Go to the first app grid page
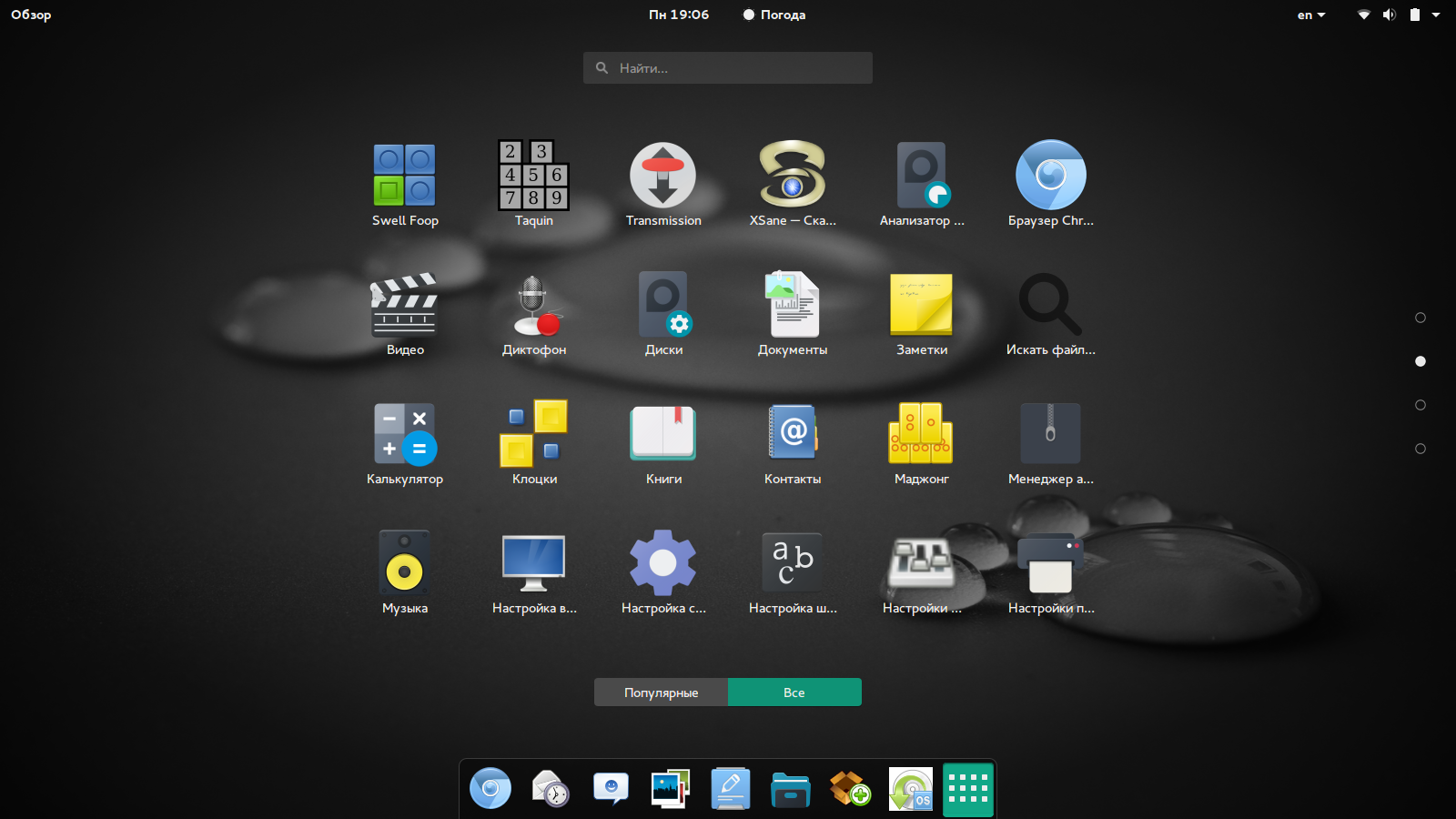This screenshot has width=1456, height=819. (1421, 318)
